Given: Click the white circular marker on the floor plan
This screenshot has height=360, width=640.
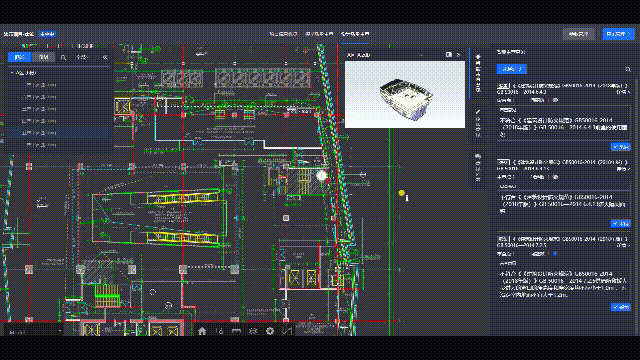Looking at the screenshot, I should tap(322, 176).
